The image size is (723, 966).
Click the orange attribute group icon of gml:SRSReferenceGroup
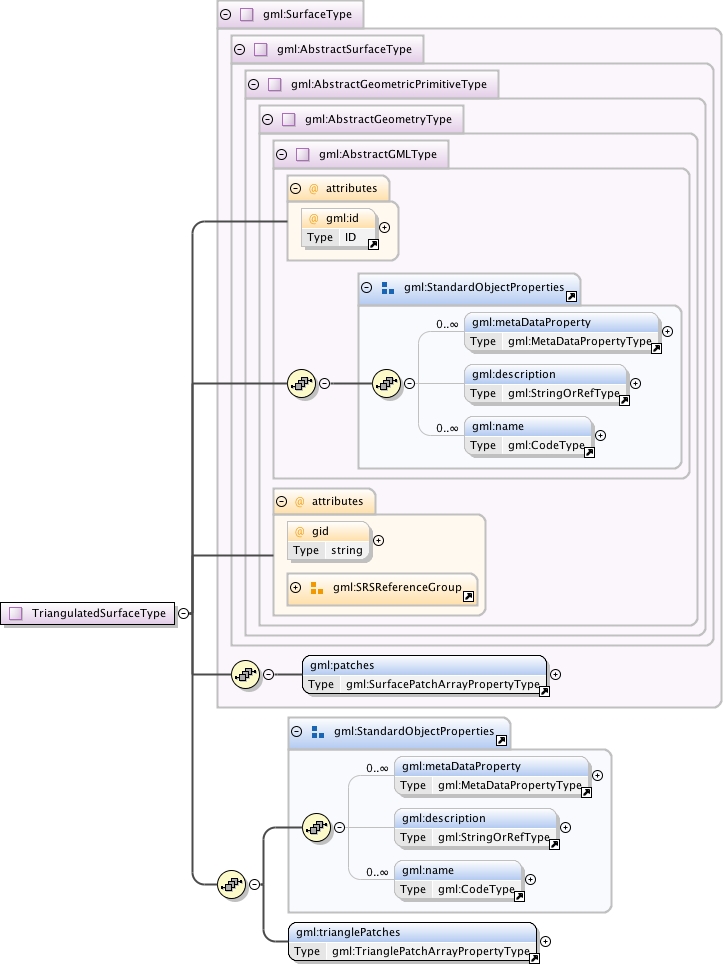coord(317,588)
